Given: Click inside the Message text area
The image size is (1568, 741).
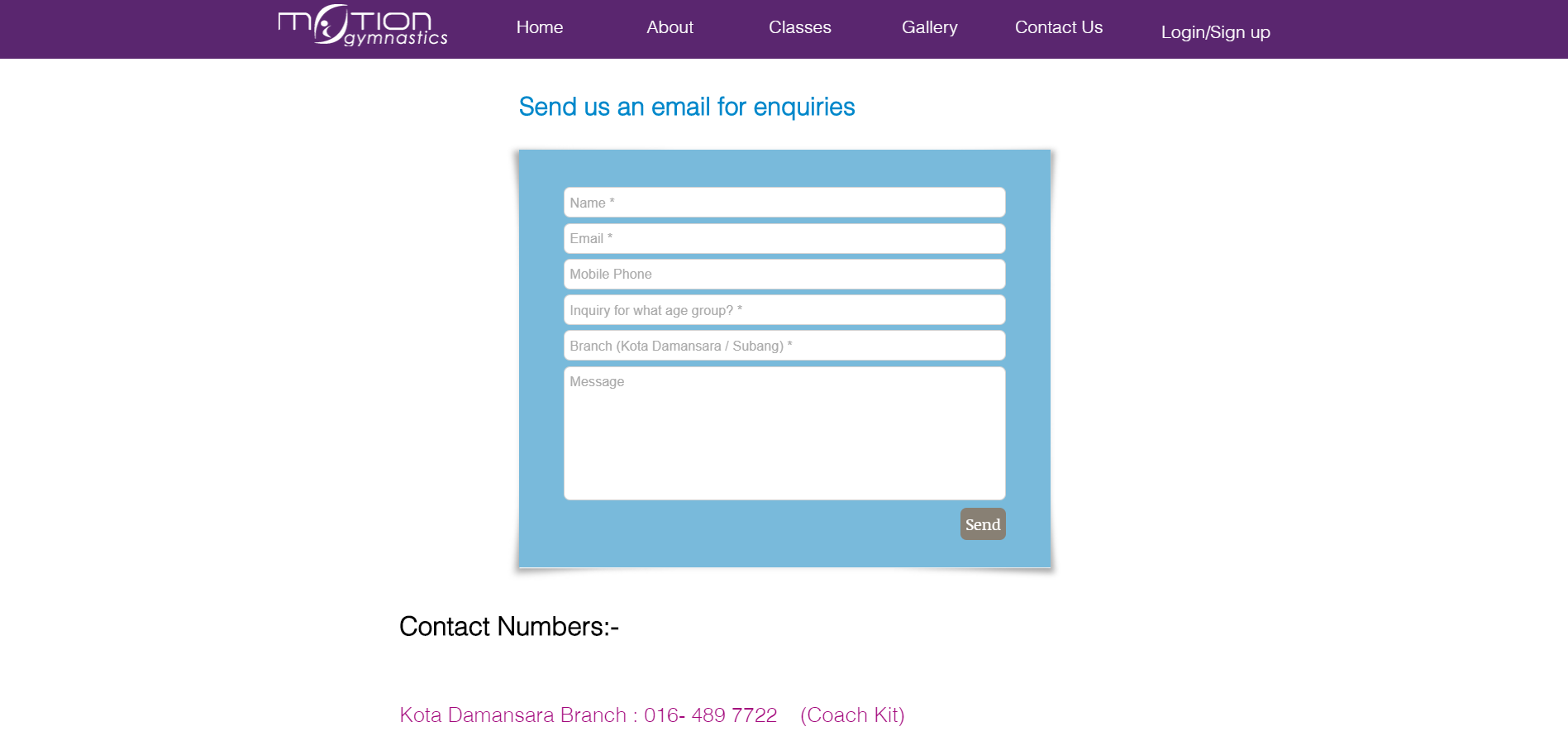Looking at the screenshot, I should 784,433.
